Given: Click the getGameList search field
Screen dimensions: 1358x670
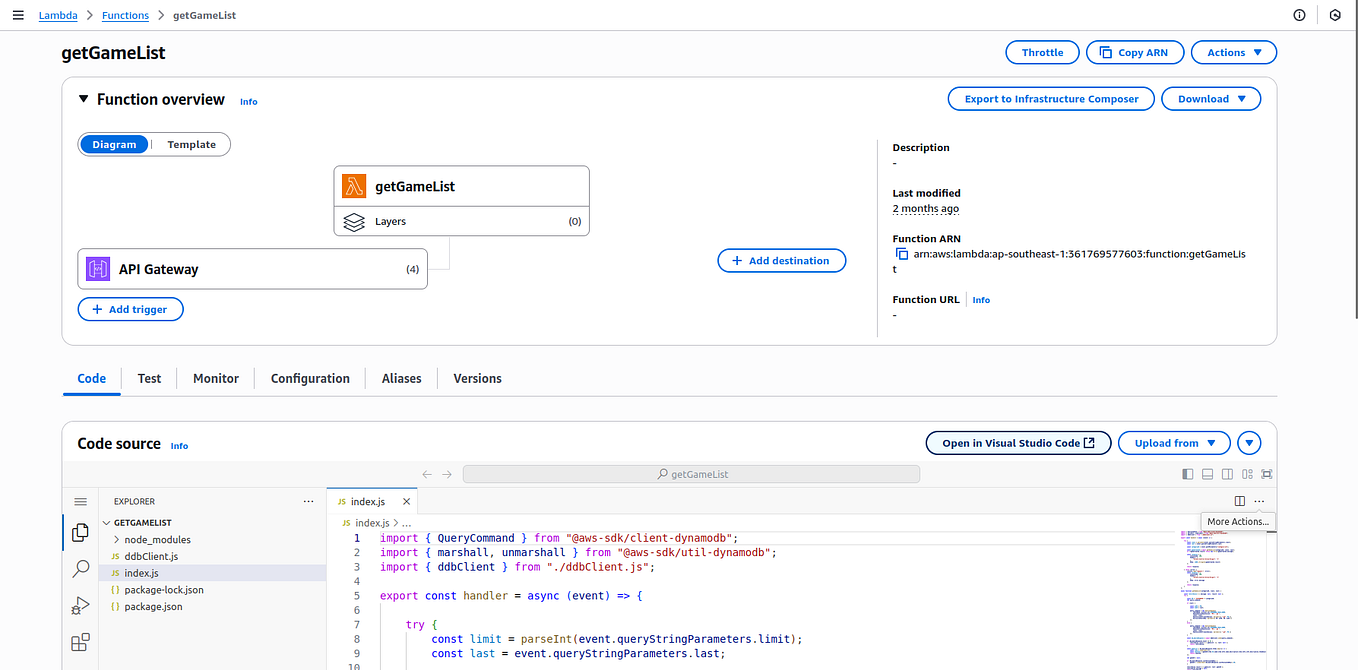Looking at the screenshot, I should click(x=691, y=473).
